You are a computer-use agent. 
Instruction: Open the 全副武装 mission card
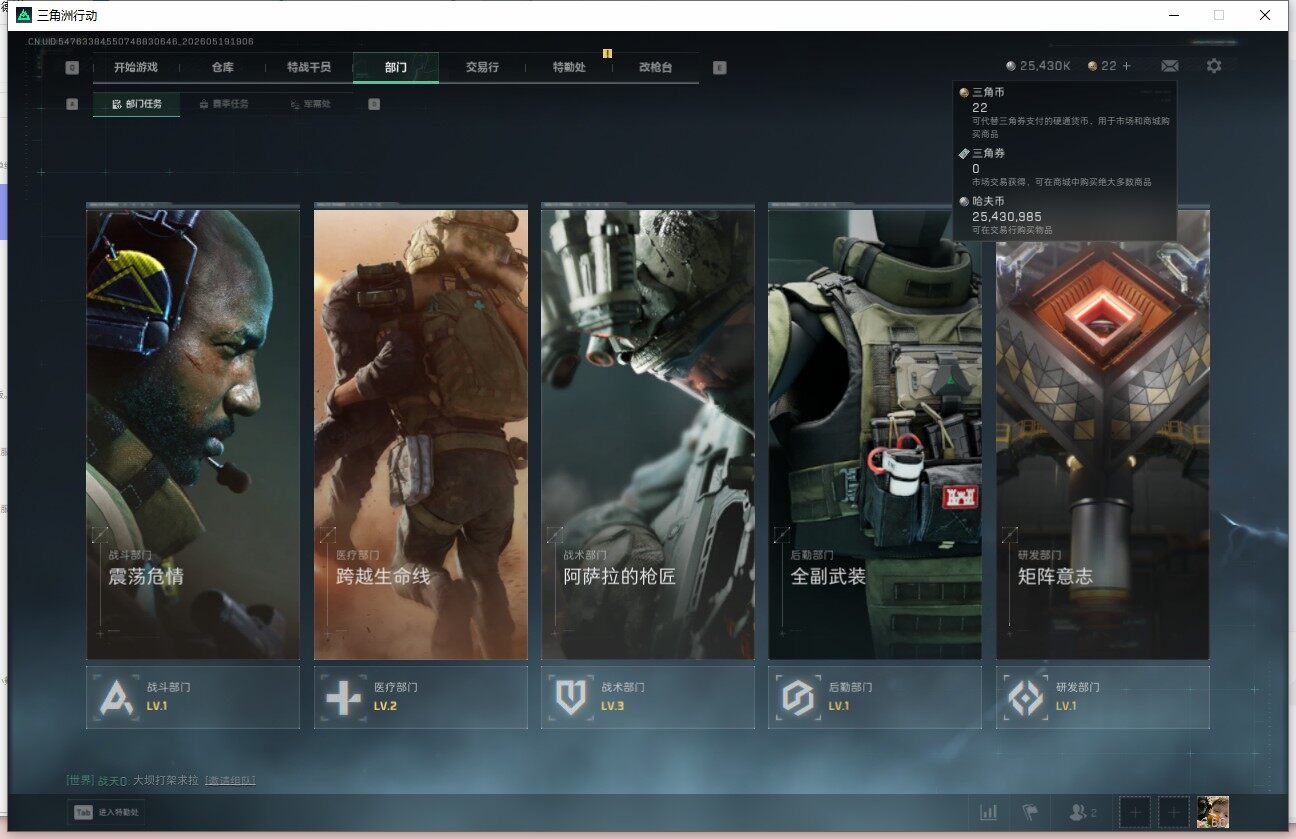875,434
